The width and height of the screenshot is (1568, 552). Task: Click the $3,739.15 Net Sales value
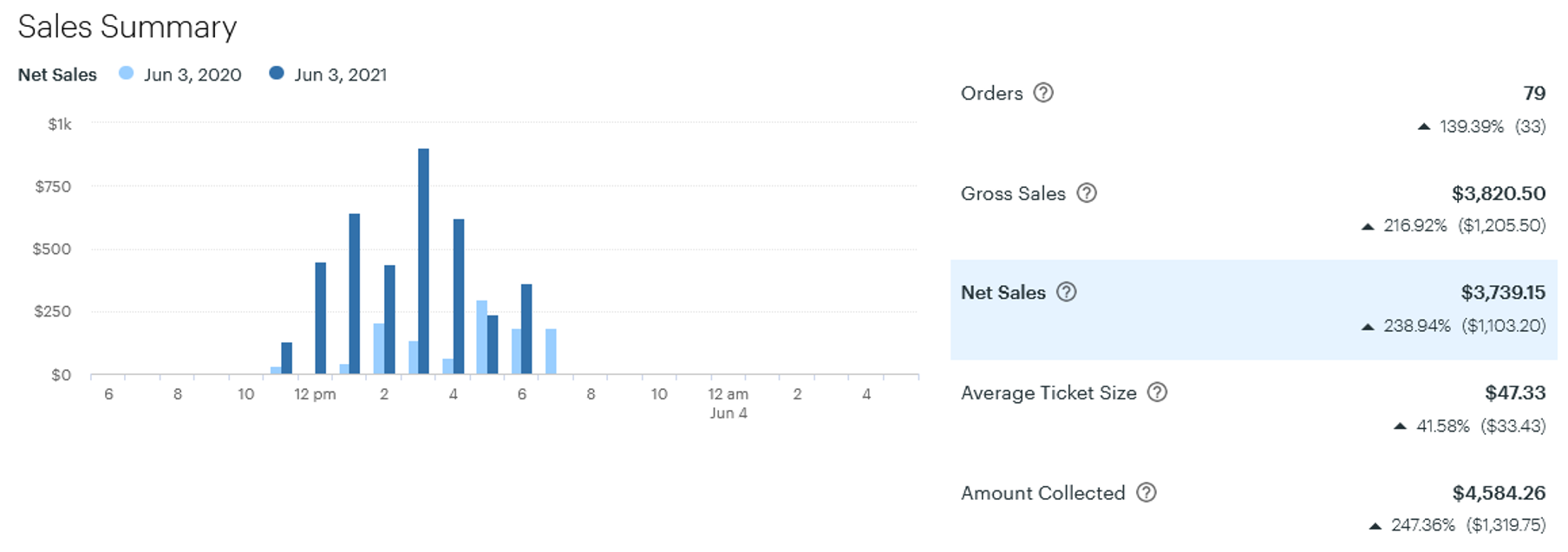[1502, 293]
